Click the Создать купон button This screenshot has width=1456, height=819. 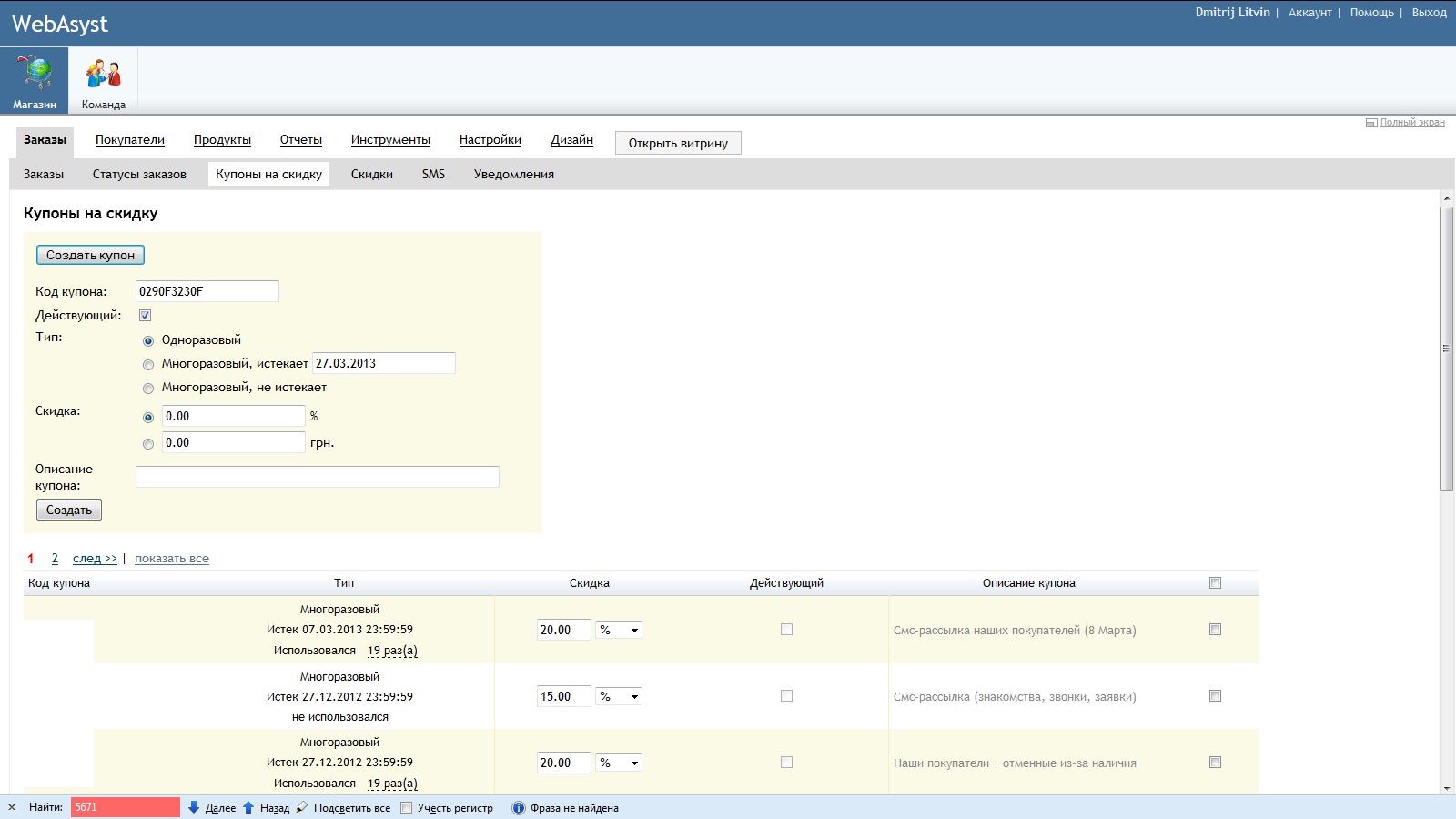[90, 255]
